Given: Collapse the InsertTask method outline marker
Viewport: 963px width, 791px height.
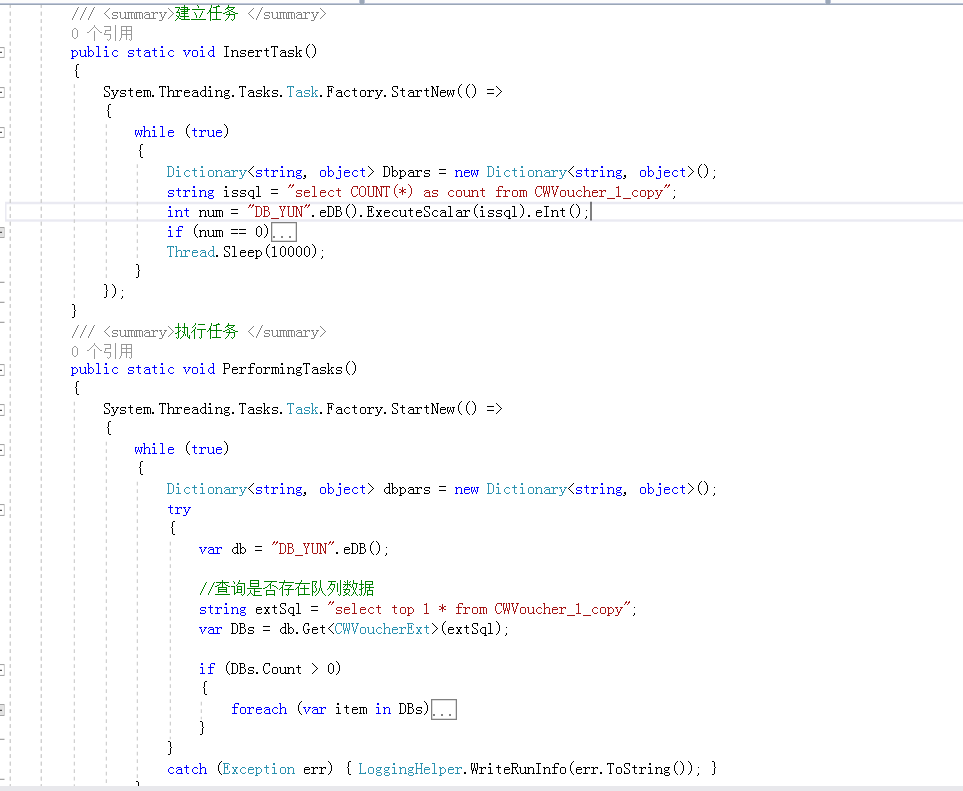Looking at the screenshot, I should (3, 52).
